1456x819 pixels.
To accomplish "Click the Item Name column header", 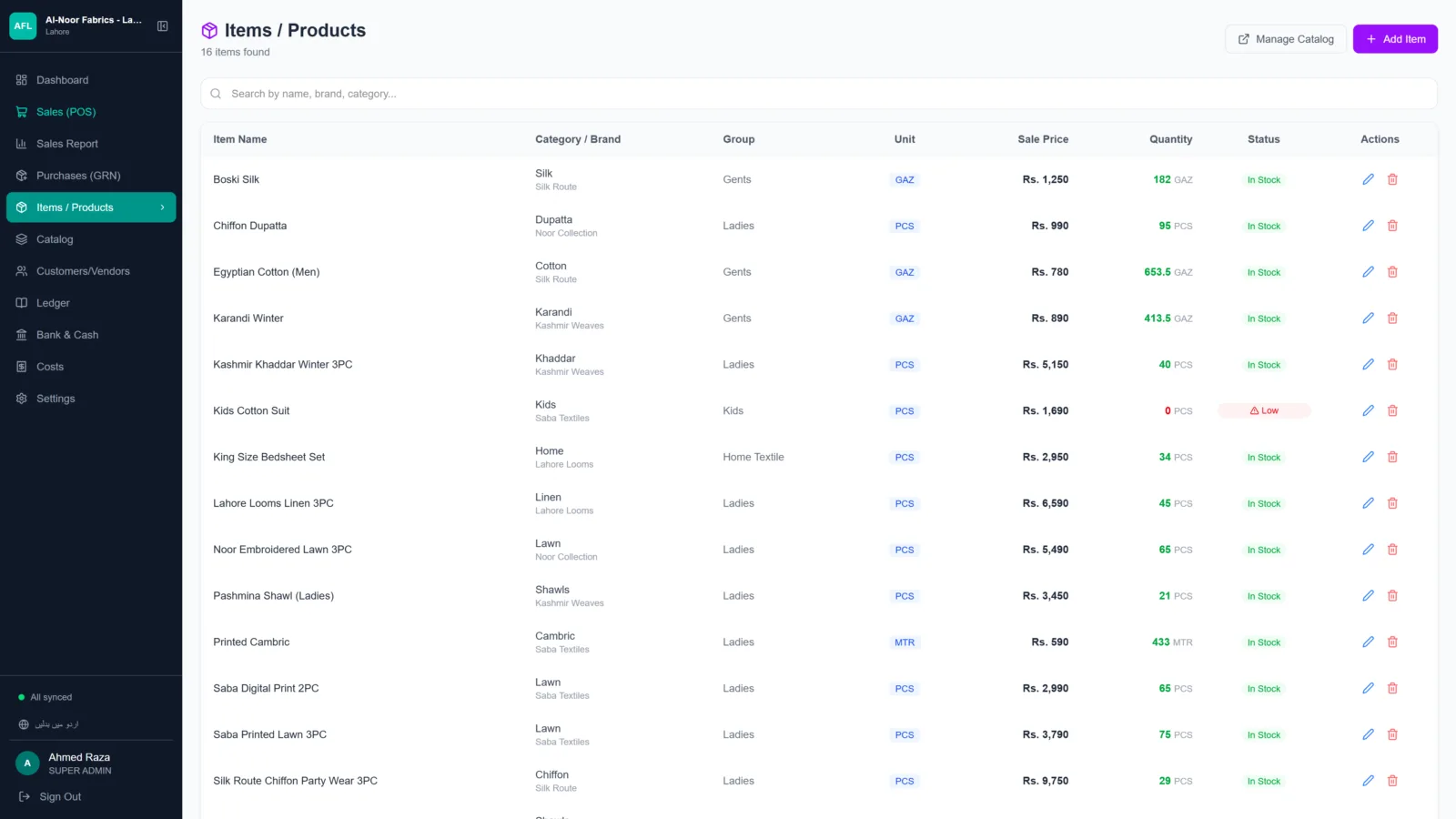I will 240,139.
